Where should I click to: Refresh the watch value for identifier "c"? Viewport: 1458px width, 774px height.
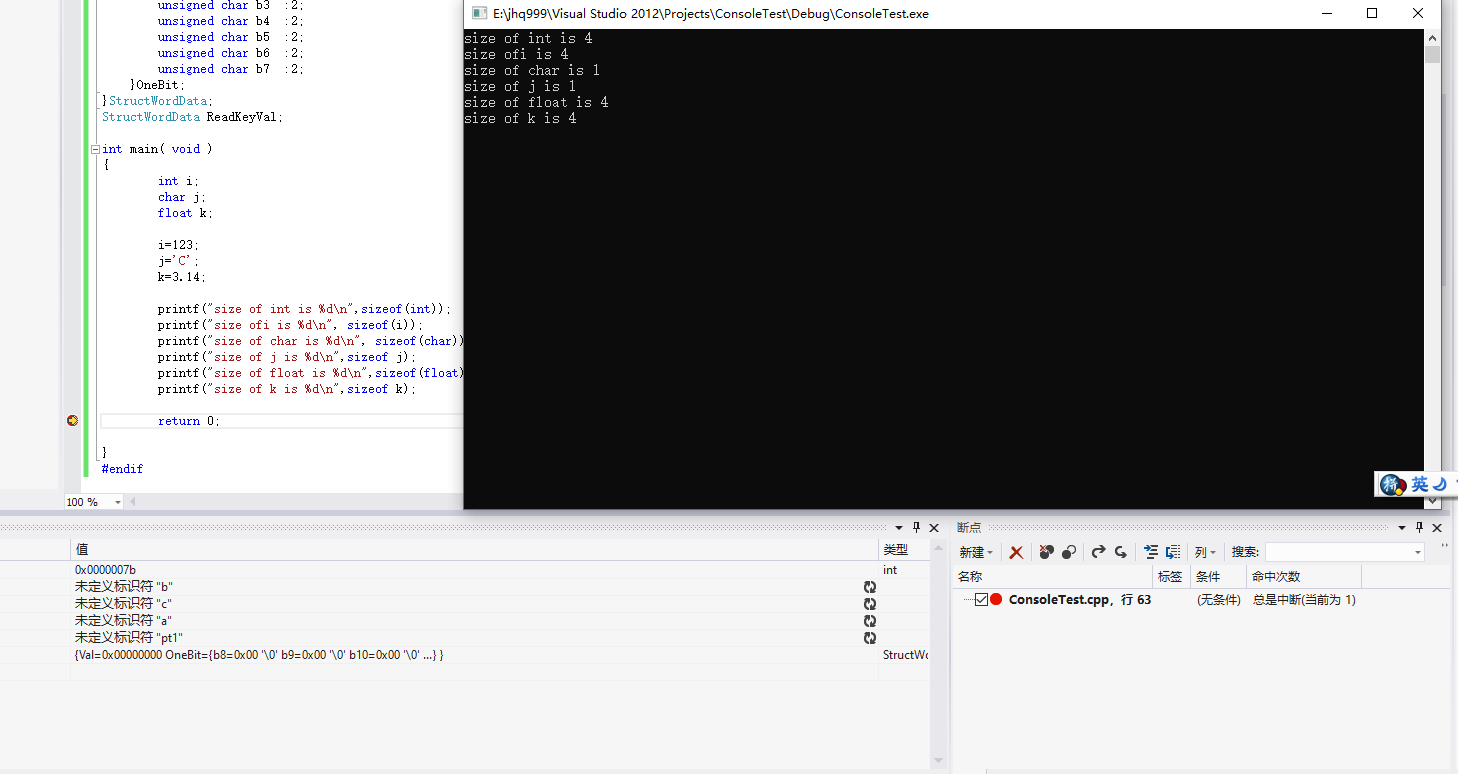(870, 604)
